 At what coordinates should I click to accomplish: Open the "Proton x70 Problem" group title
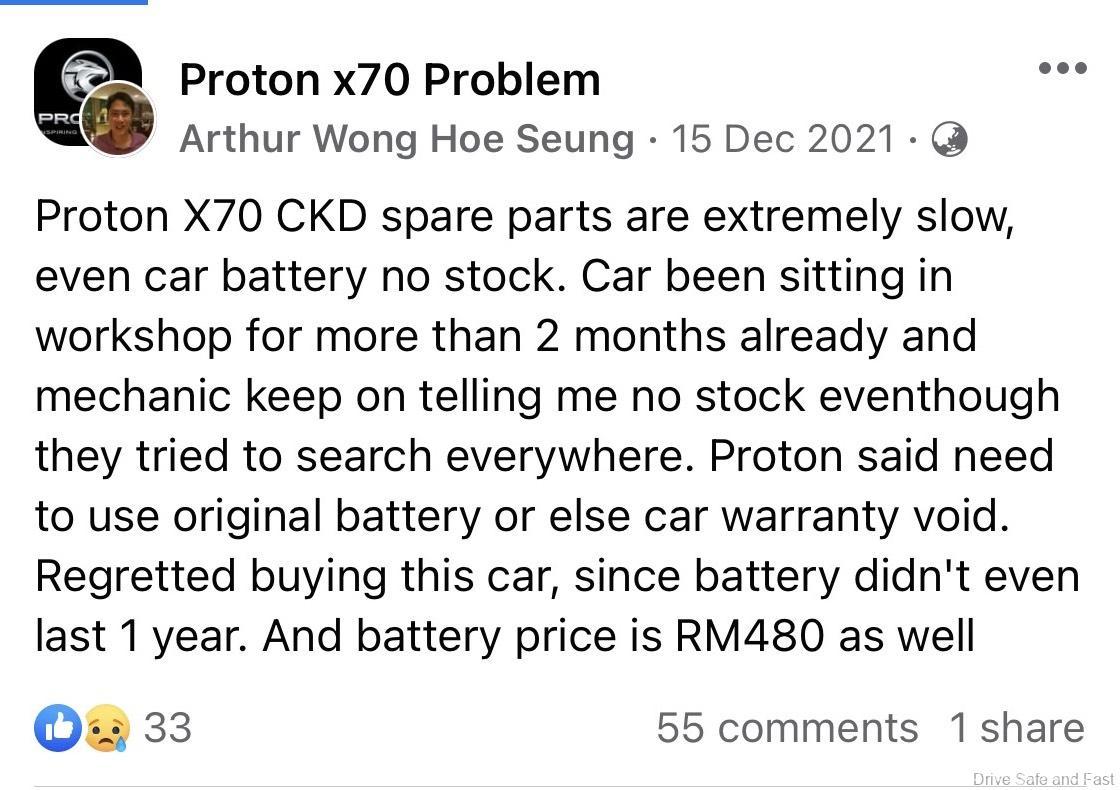[389, 79]
